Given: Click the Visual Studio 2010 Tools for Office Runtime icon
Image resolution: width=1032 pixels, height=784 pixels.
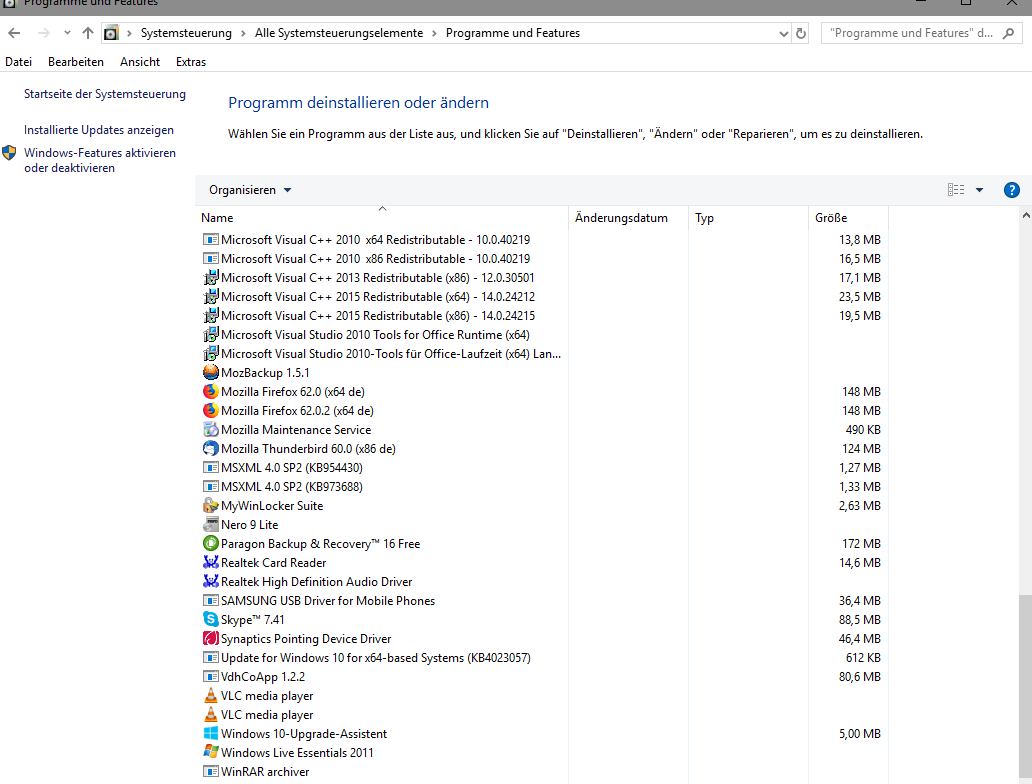Looking at the screenshot, I should pos(211,334).
